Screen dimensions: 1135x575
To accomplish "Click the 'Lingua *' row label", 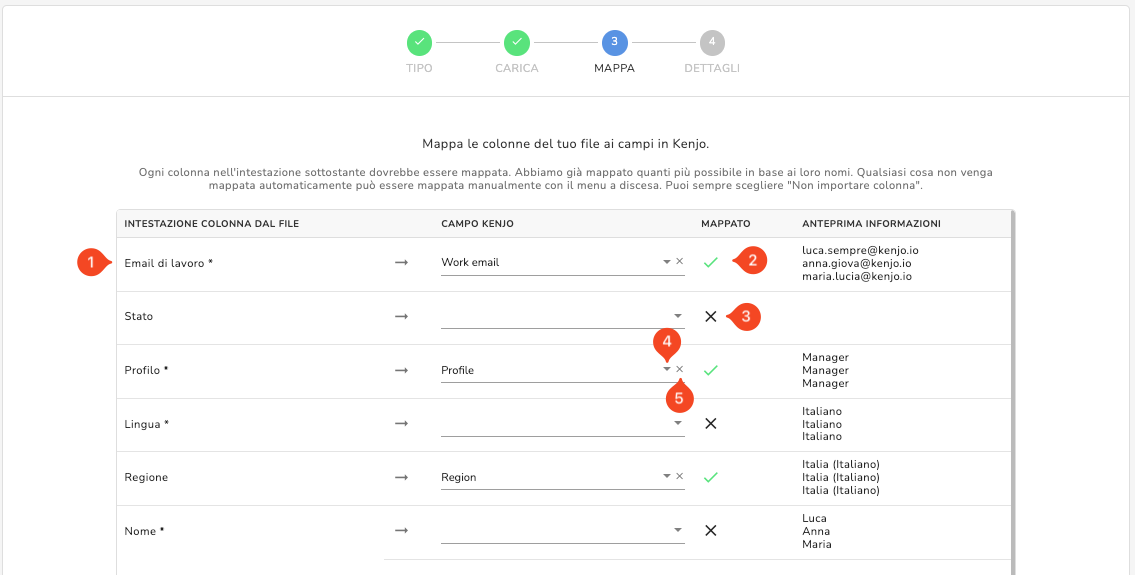I will click(146, 424).
